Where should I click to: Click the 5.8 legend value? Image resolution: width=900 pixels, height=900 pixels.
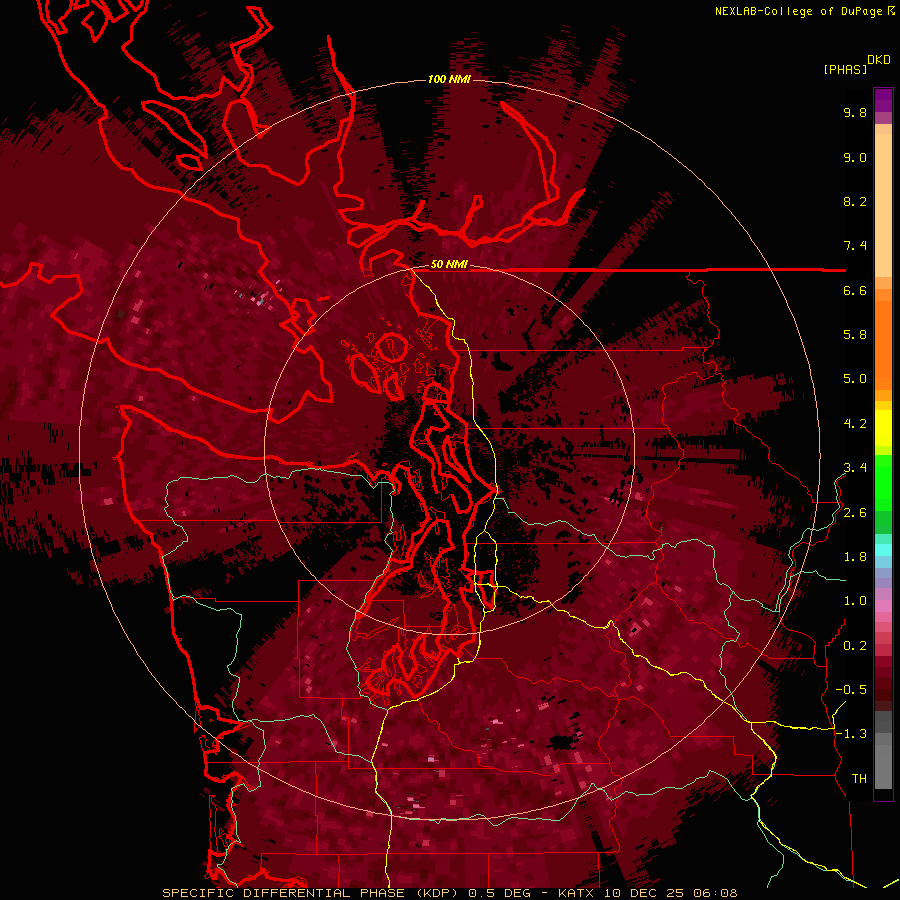point(855,335)
